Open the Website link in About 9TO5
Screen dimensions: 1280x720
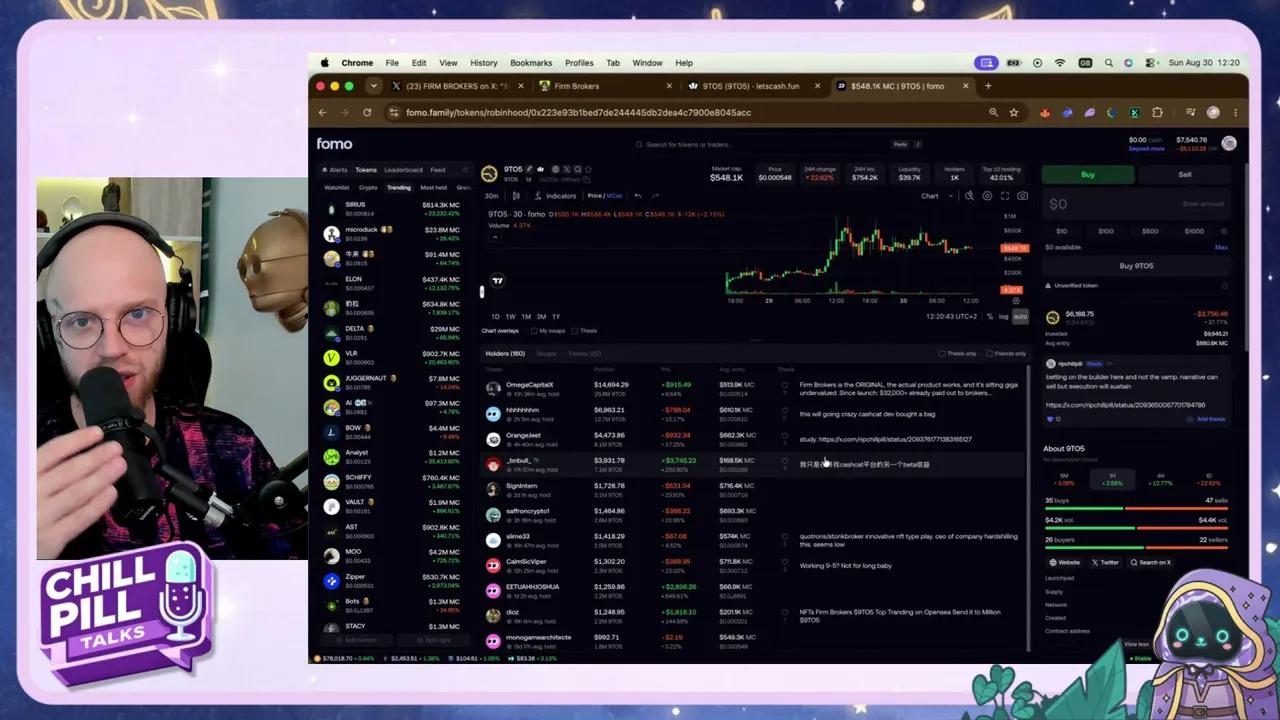(x=1065, y=563)
